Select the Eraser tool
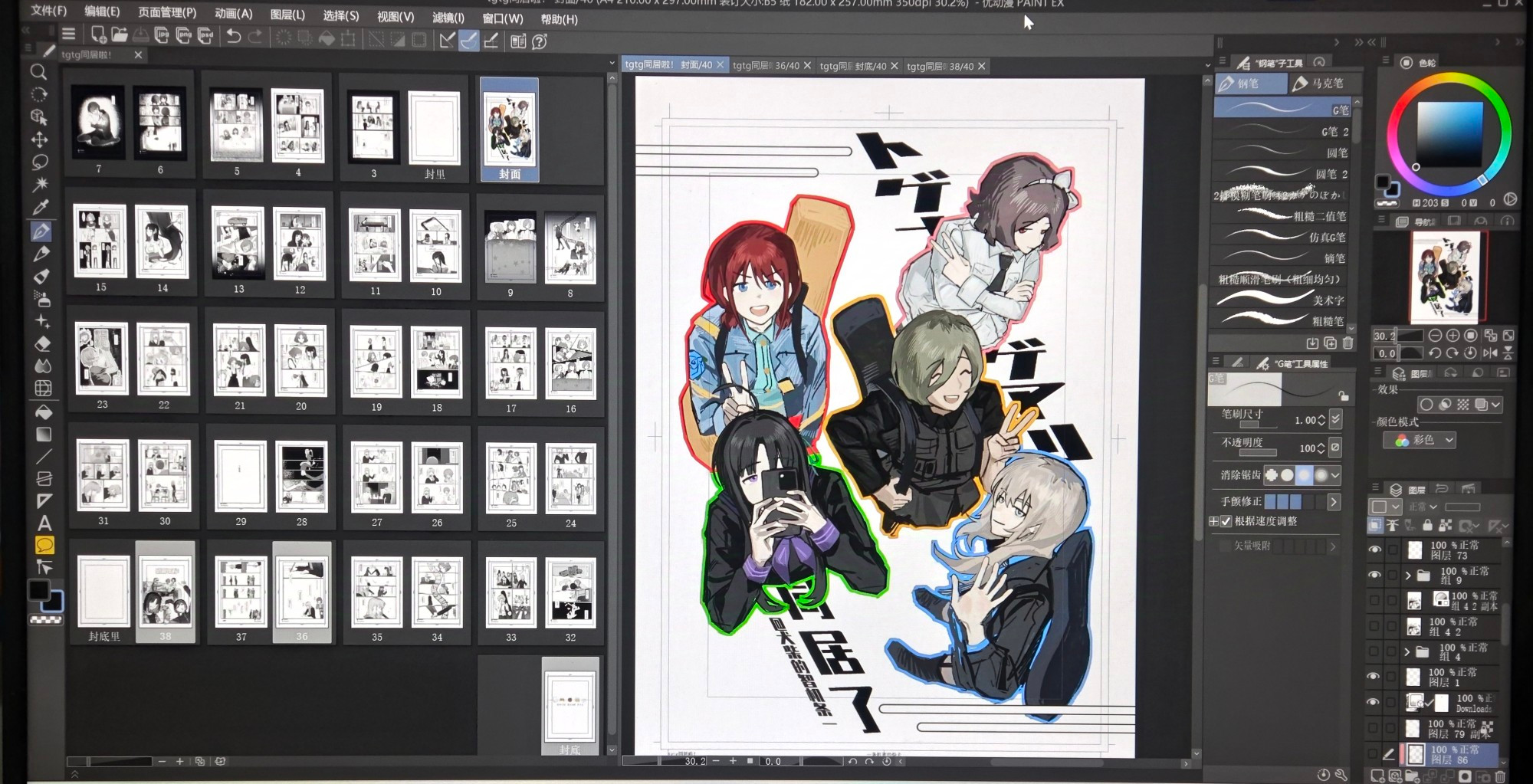The width and height of the screenshot is (1533, 784). (x=43, y=343)
